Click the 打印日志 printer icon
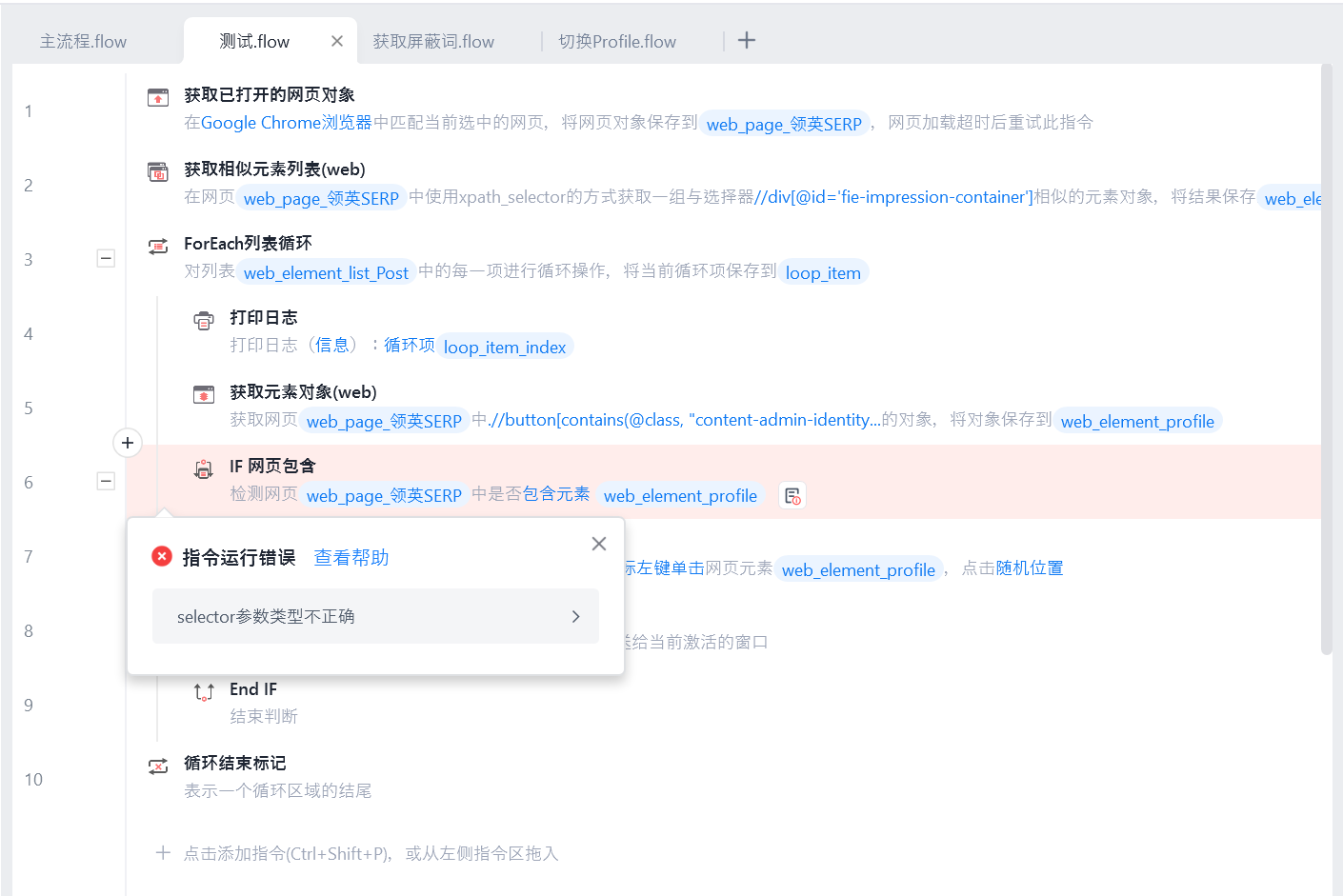Screen dimensions: 1343x896 coord(204,320)
